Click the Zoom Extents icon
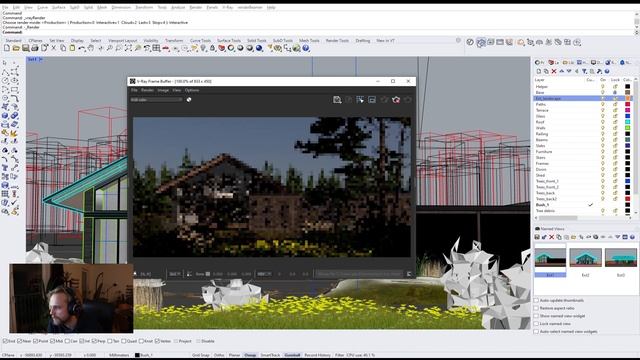 coord(128,48)
